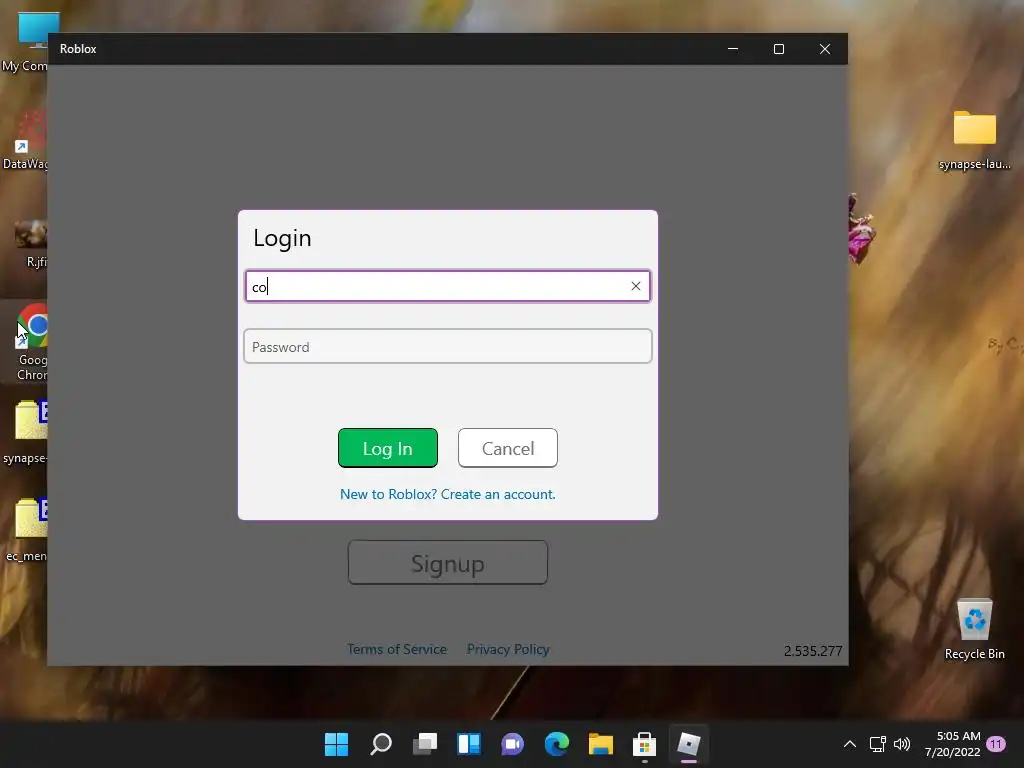Focus the Password field
This screenshot has width=1024, height=768.
(x=447, y=346)
